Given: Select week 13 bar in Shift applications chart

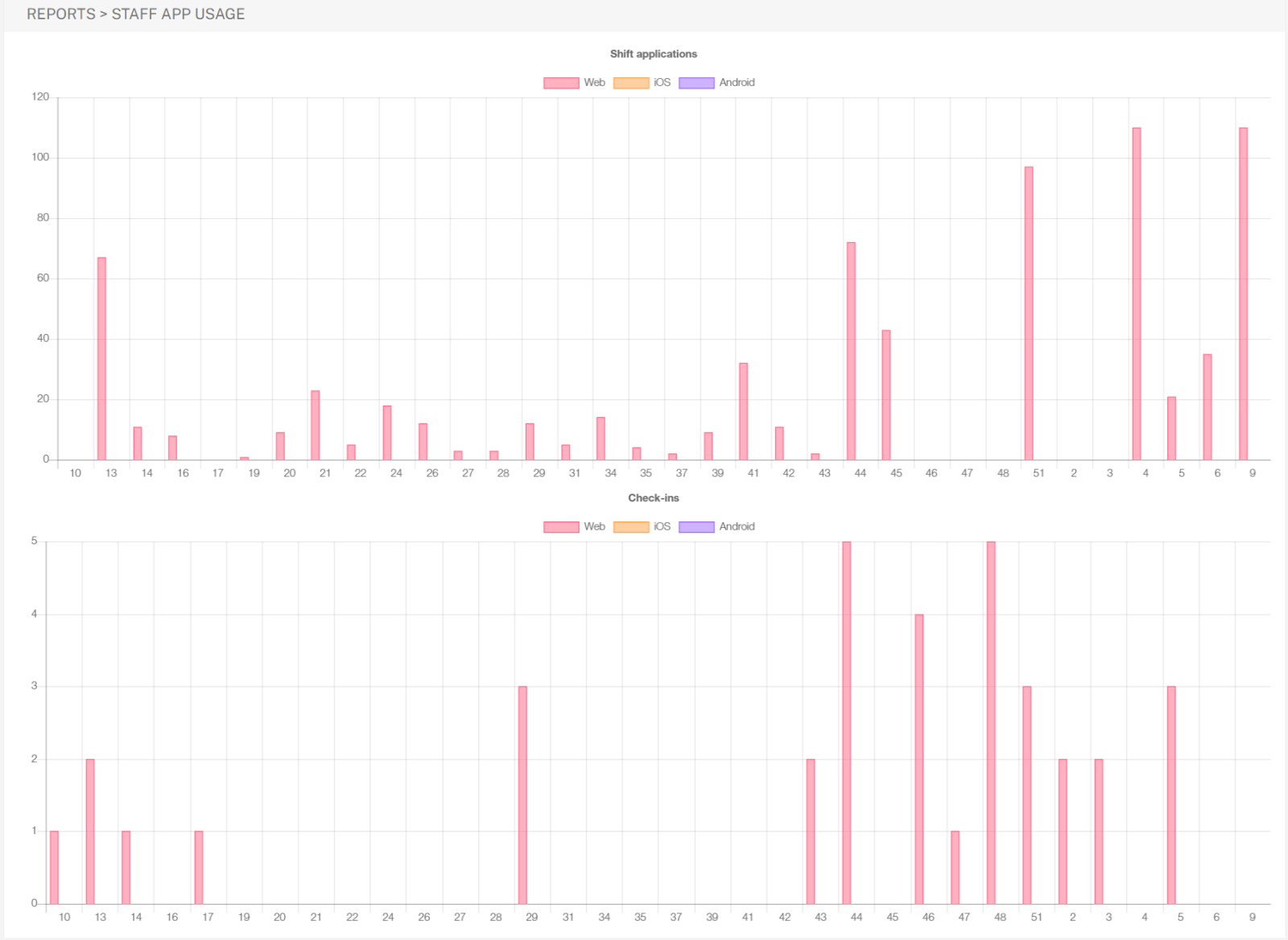Looking at the screenshot, I should pyautogui.click(x=102, y=359).
